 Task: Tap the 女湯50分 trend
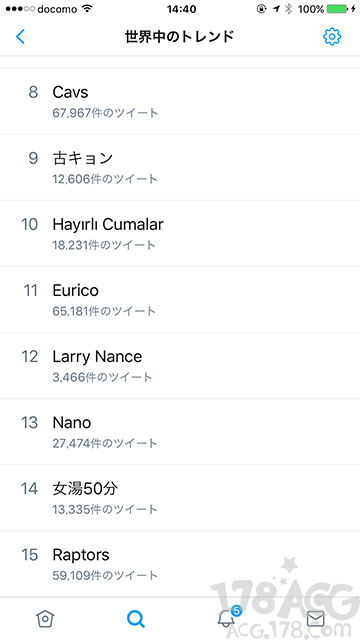[x=180, y=498]
